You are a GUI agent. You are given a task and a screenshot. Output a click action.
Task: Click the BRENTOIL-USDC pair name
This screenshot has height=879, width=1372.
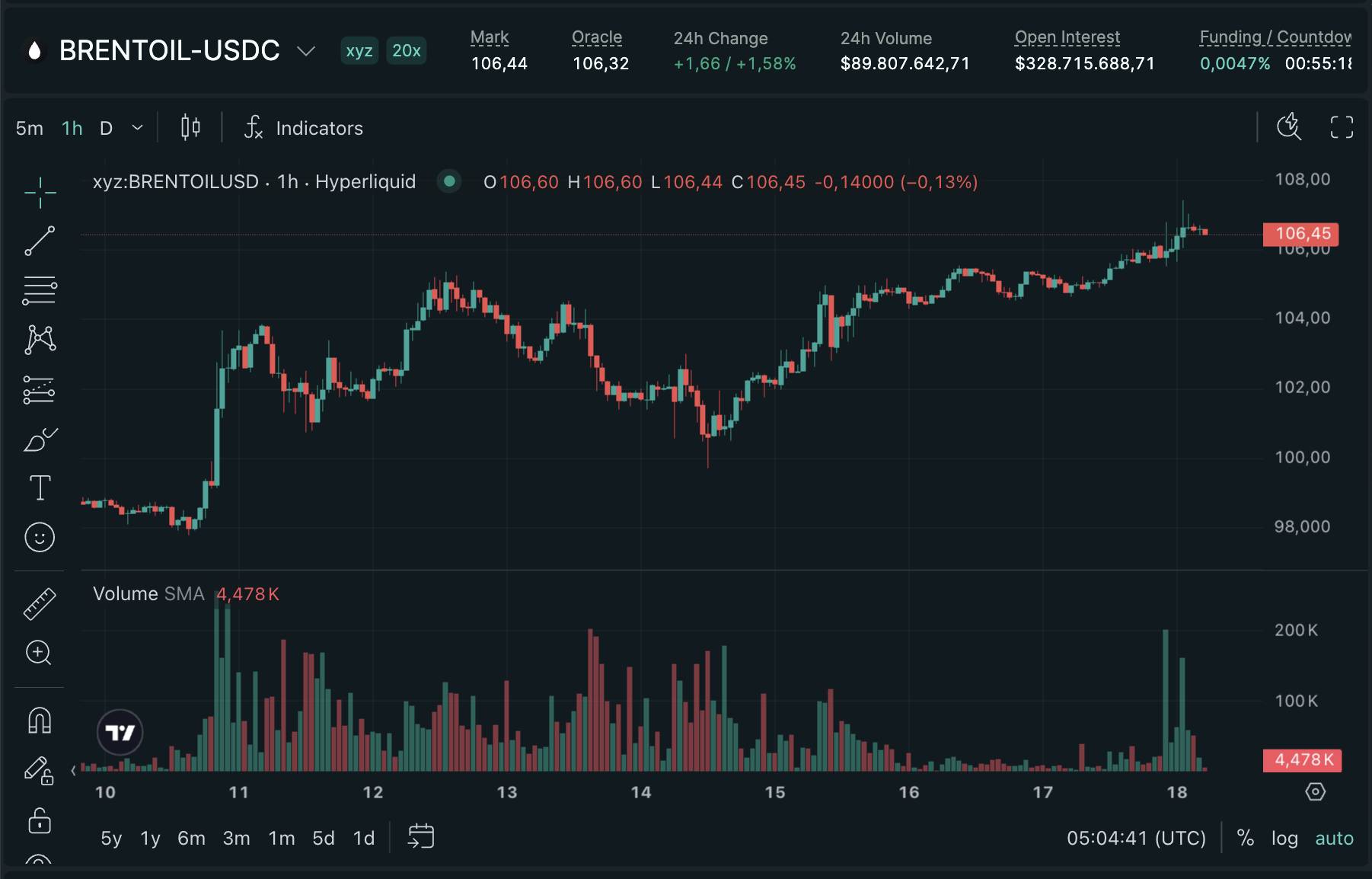(x=170, y=50)
